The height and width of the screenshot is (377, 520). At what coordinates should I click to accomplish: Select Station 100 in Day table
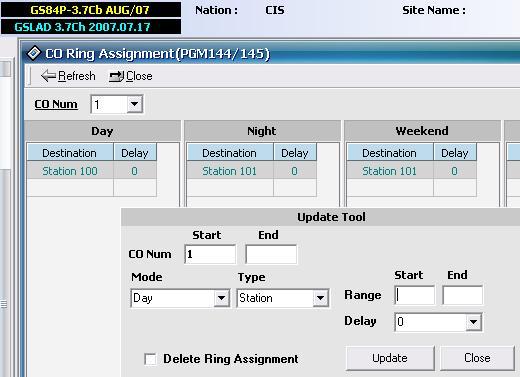[x=70, y=171]
